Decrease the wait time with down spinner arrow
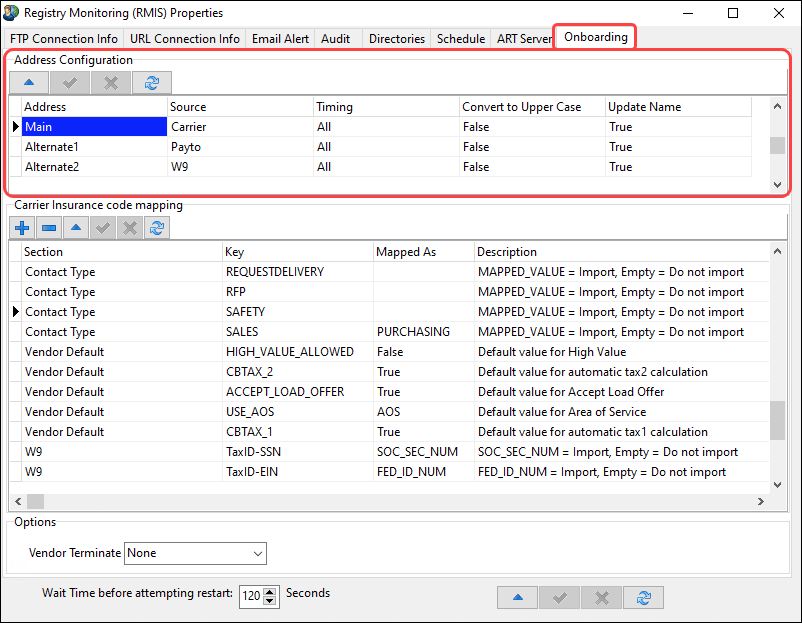The image size is (802, 623). point(270,601)
